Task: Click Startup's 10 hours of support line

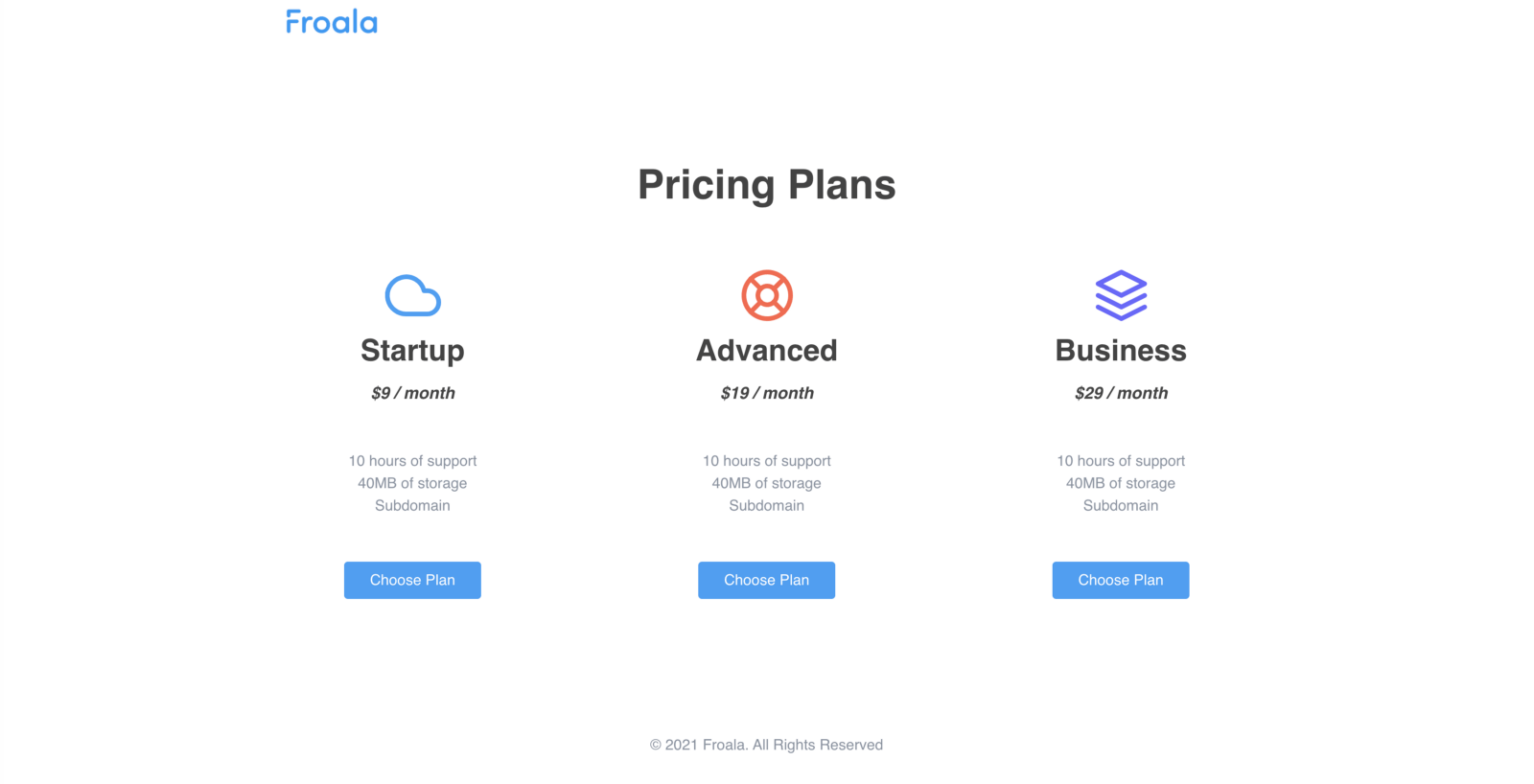Action: coord(412,461)
